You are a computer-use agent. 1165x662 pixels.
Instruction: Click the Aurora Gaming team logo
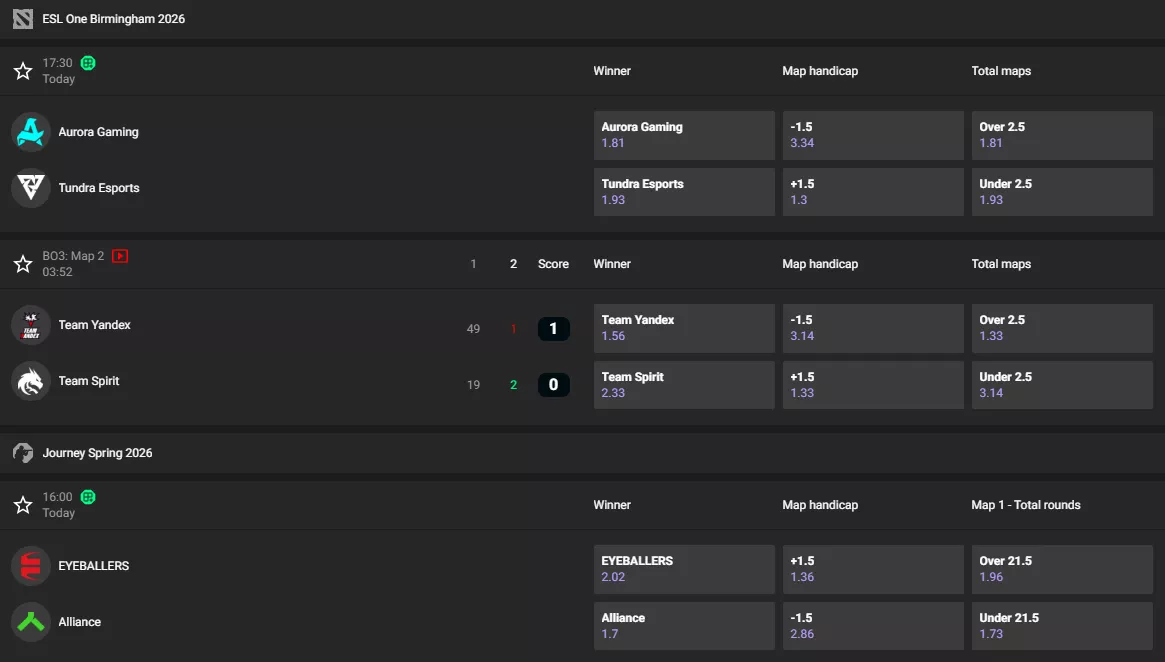coord(30,131)
